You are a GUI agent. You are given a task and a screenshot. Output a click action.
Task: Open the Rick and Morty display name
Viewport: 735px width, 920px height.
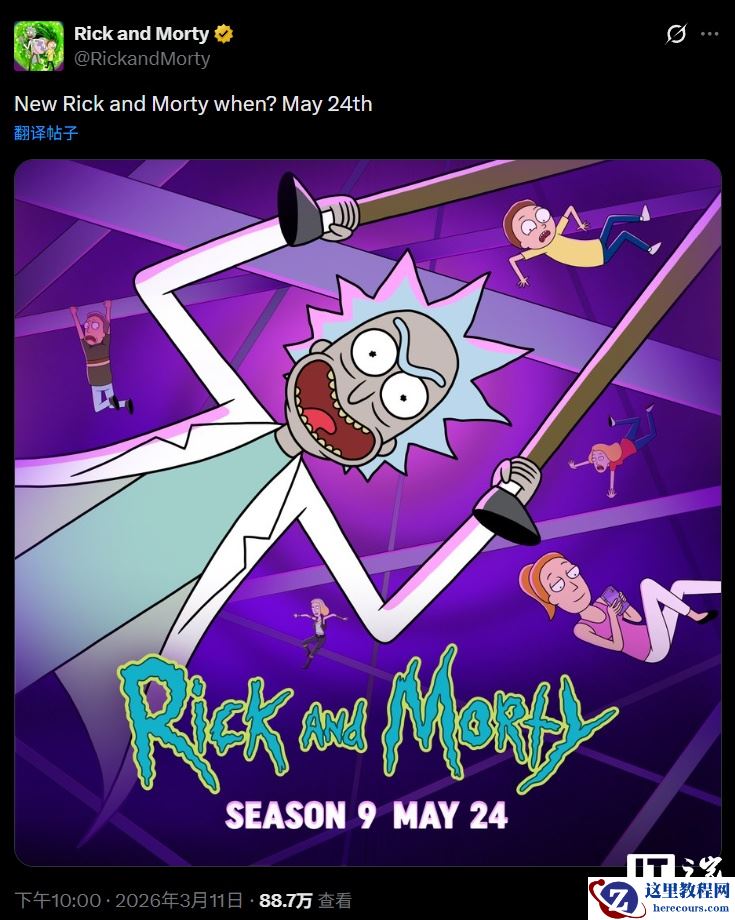tap(141, 34)
